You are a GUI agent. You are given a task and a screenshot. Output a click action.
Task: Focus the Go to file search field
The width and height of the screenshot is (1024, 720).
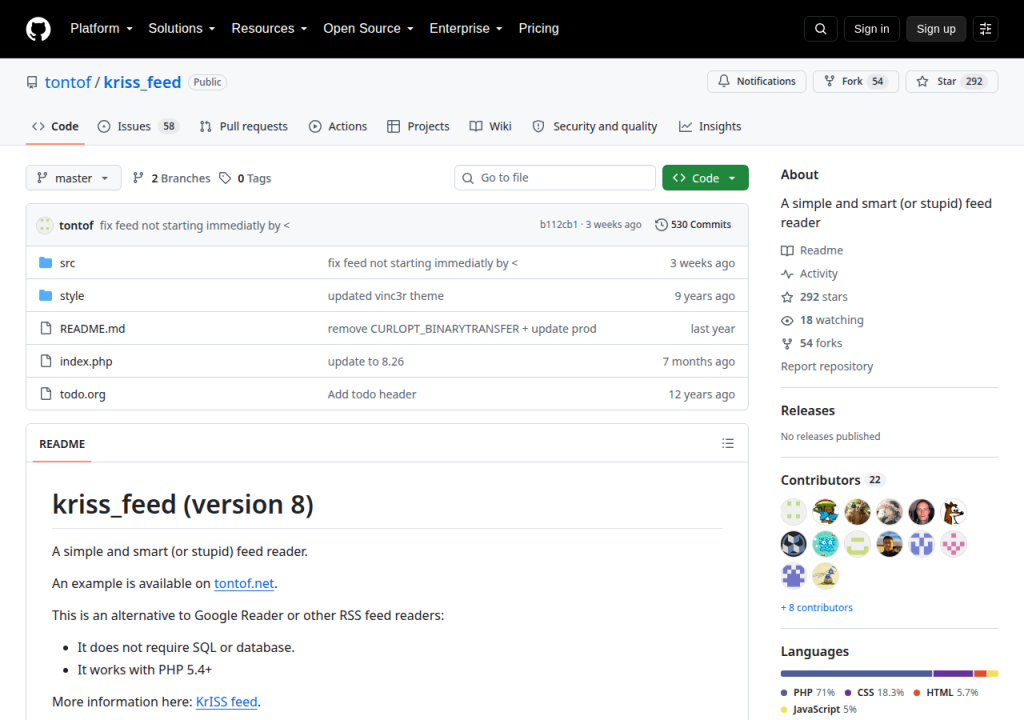coord(554,178)
